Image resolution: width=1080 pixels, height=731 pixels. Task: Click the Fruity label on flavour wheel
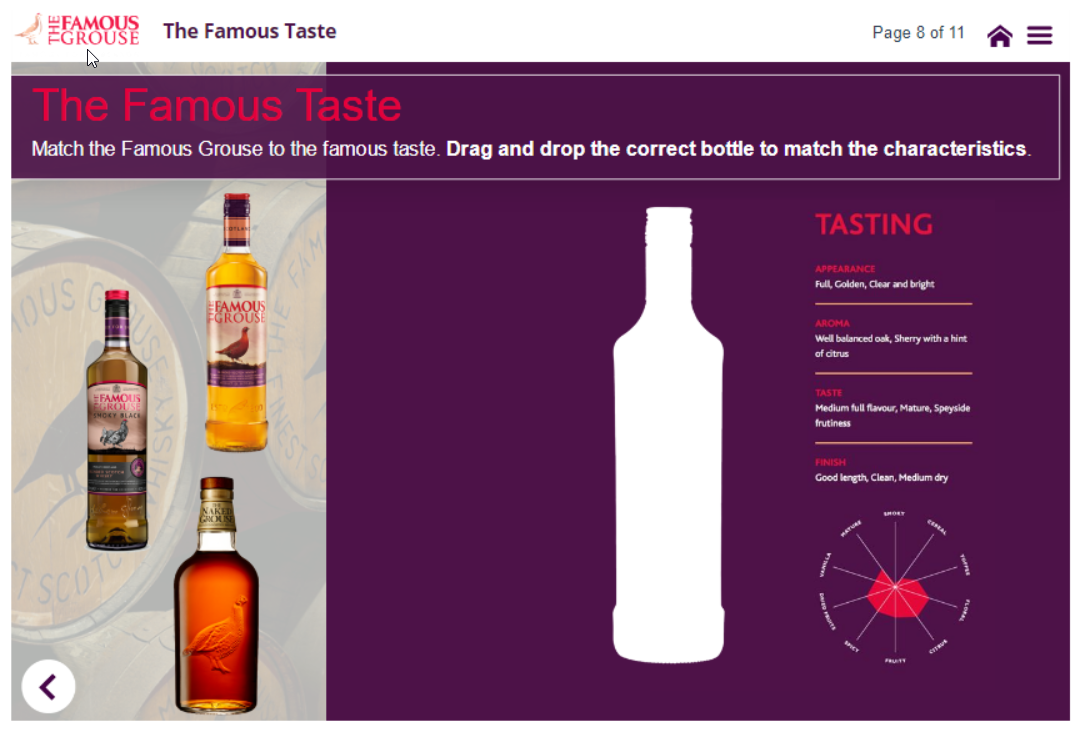coord(894,661)
